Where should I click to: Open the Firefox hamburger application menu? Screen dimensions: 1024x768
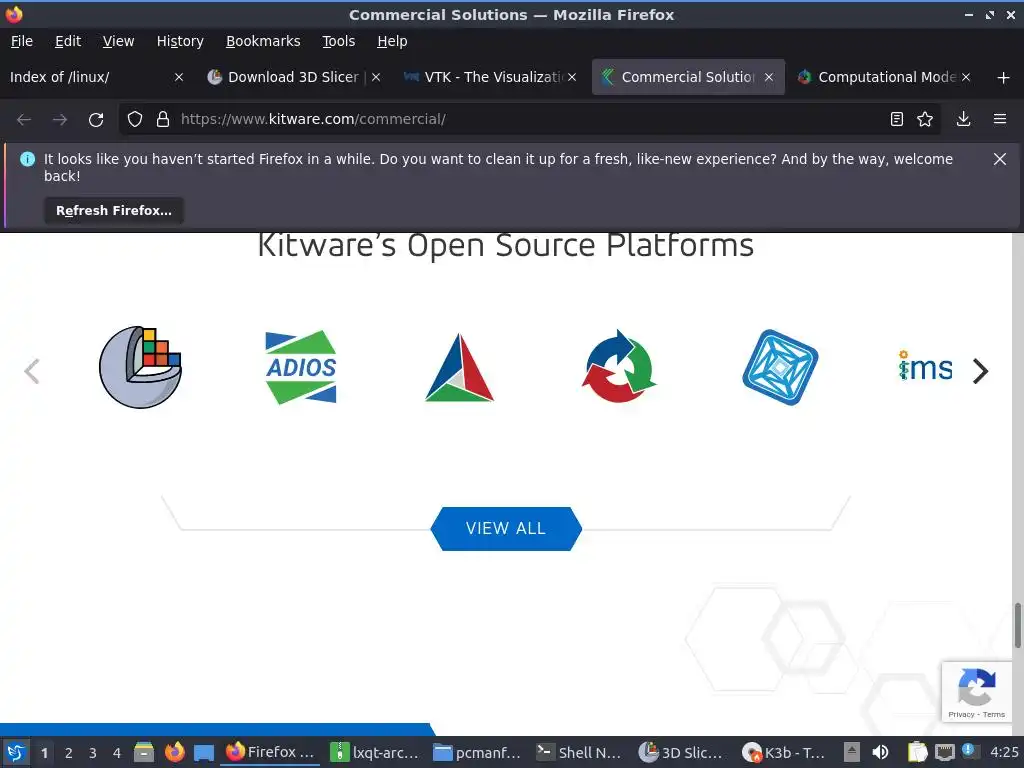click(999, 119)
